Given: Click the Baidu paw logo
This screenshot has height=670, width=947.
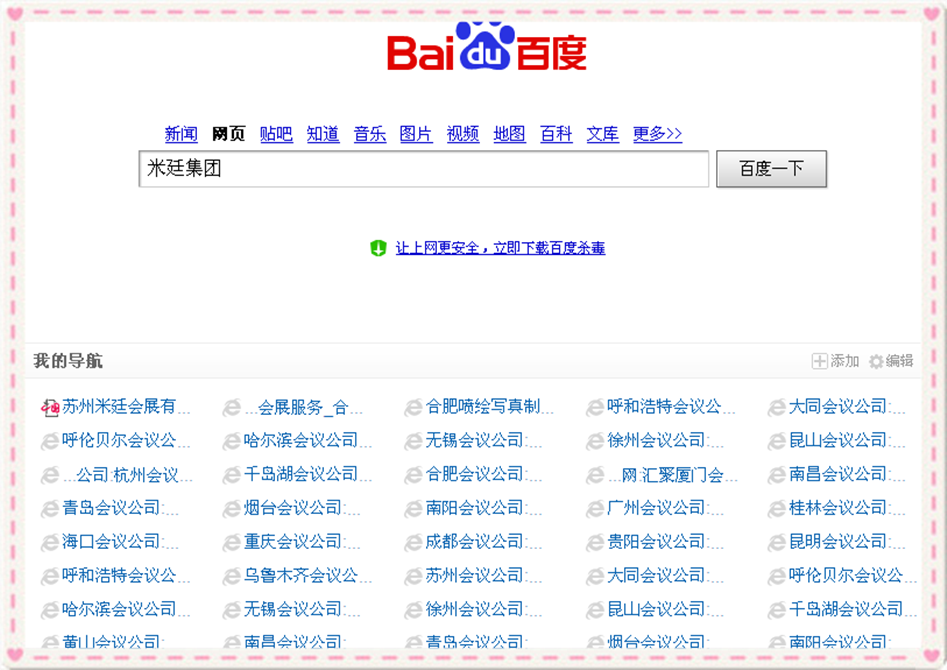Looking at the screenshot, I should [486, 47].
